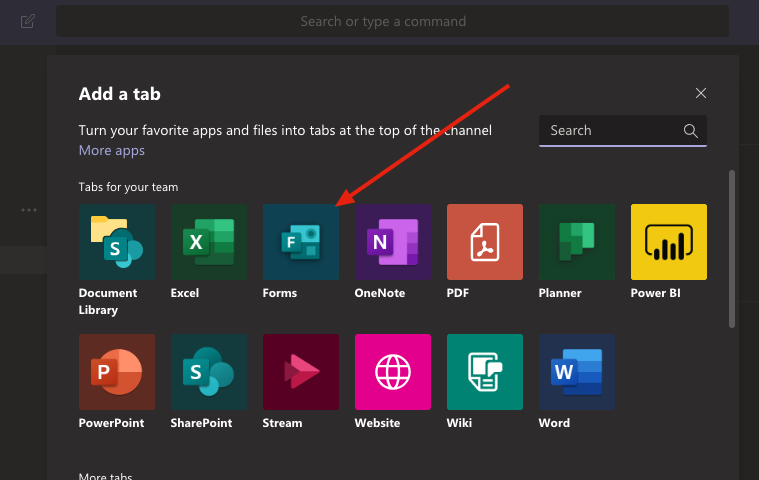Click the Add a tab title

pos(120,94)
